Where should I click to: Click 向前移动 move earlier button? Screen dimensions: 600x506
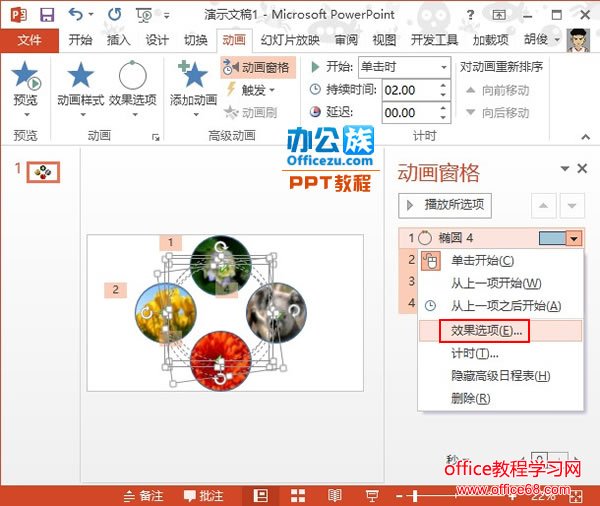coord(497,90)
